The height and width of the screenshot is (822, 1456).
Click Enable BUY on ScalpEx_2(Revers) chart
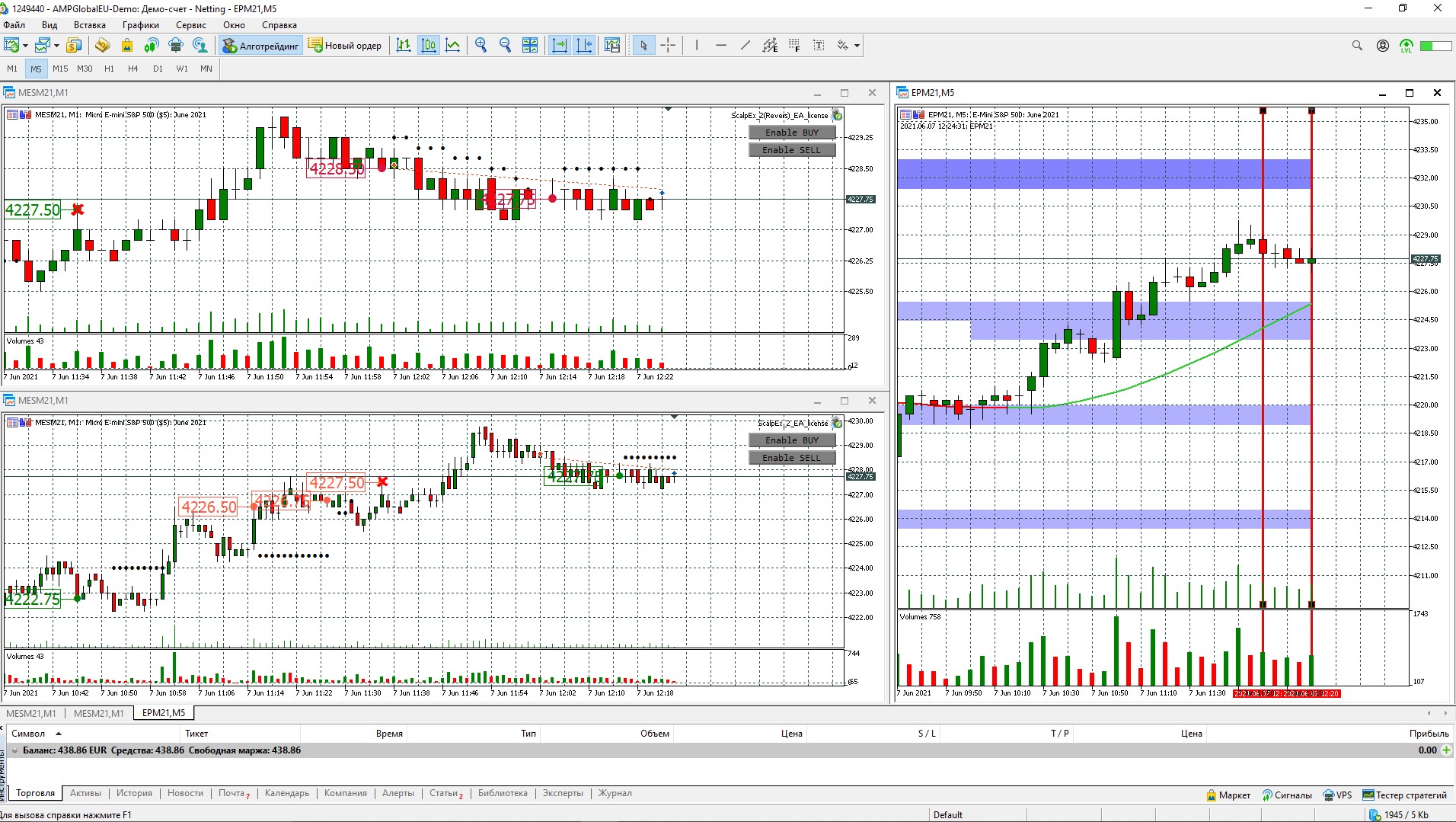point(792,133)
